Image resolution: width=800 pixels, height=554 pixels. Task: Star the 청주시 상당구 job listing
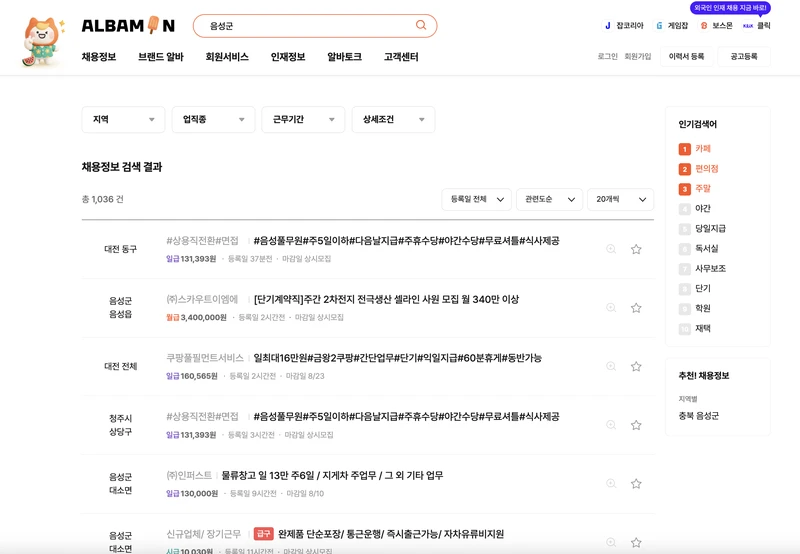pyautogui.click(x=636, y=425)
